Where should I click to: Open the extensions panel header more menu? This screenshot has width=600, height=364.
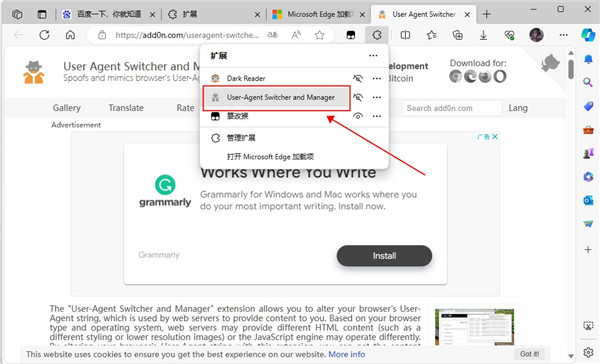(373, 55)
